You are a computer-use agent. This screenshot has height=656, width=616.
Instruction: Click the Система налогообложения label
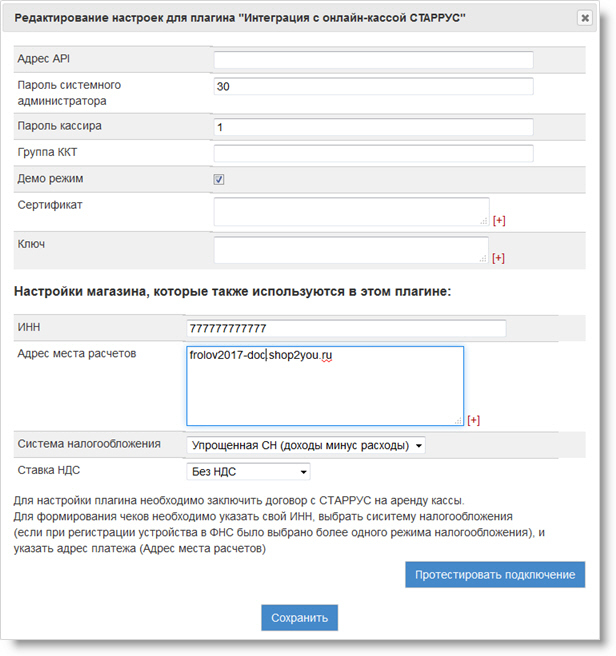(89, 444)
